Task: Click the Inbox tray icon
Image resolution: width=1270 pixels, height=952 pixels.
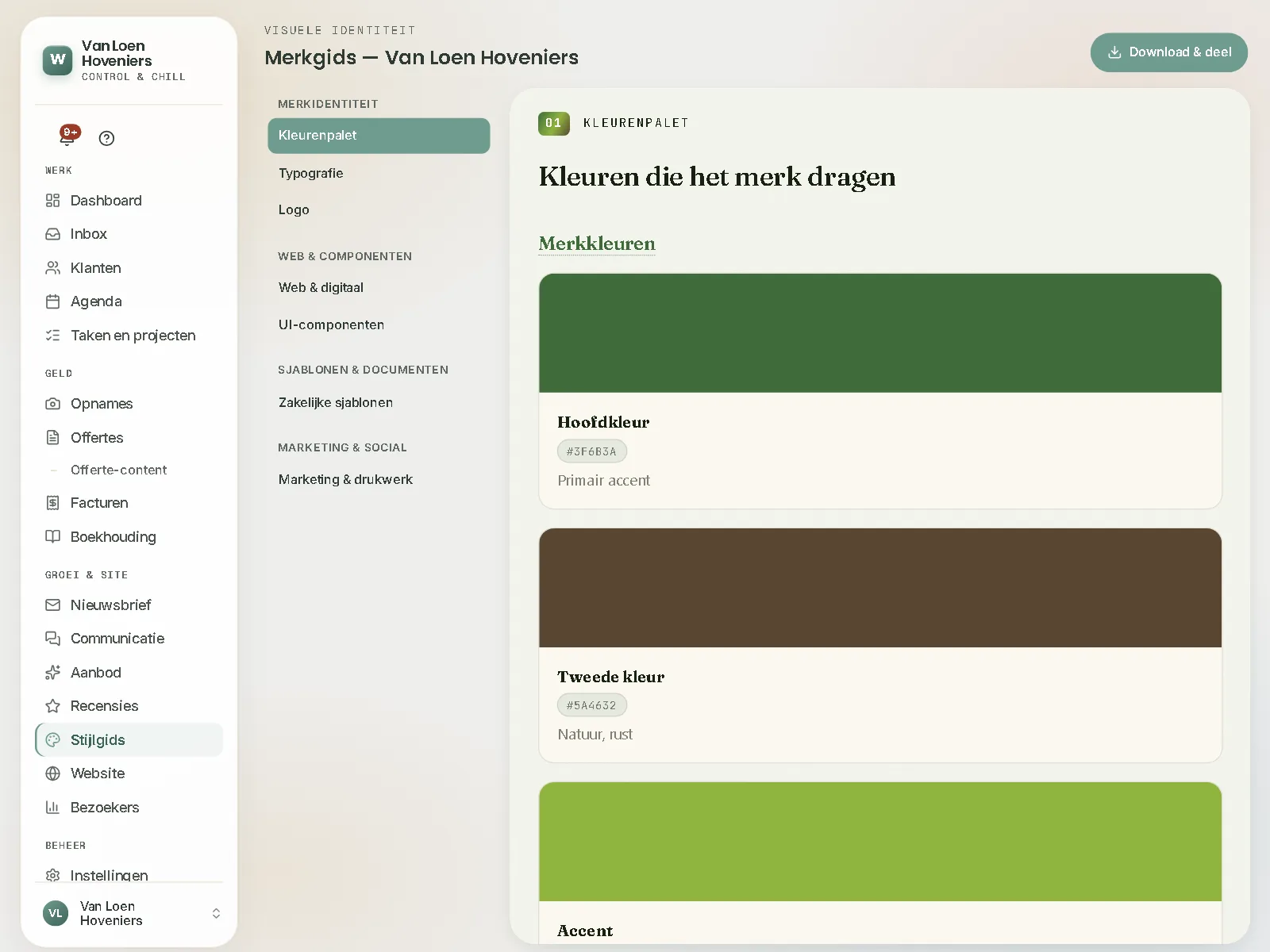Action: click(x=52, y=234)
